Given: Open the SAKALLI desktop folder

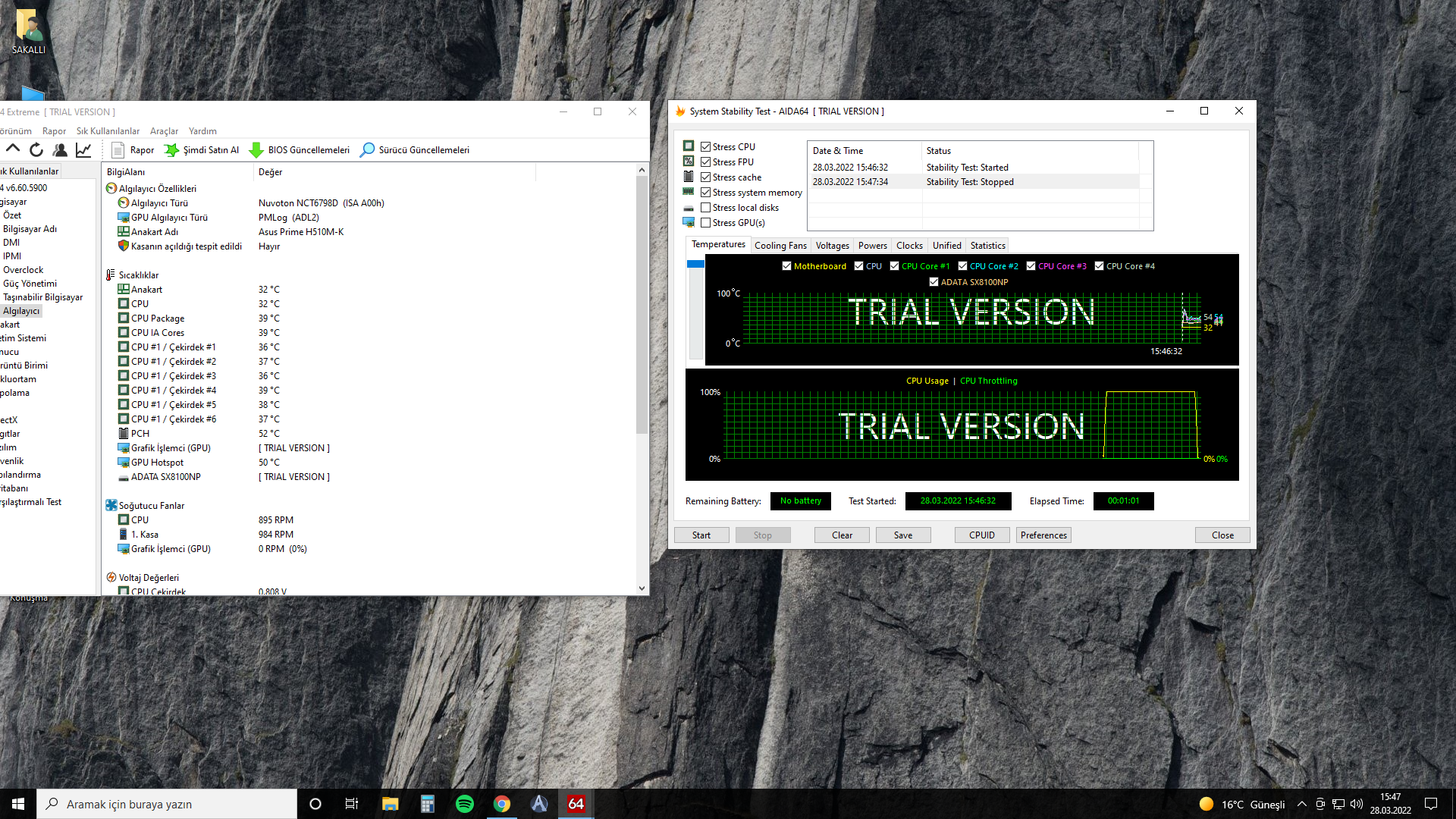Looking at the screenshot, I should click(29, 31).
